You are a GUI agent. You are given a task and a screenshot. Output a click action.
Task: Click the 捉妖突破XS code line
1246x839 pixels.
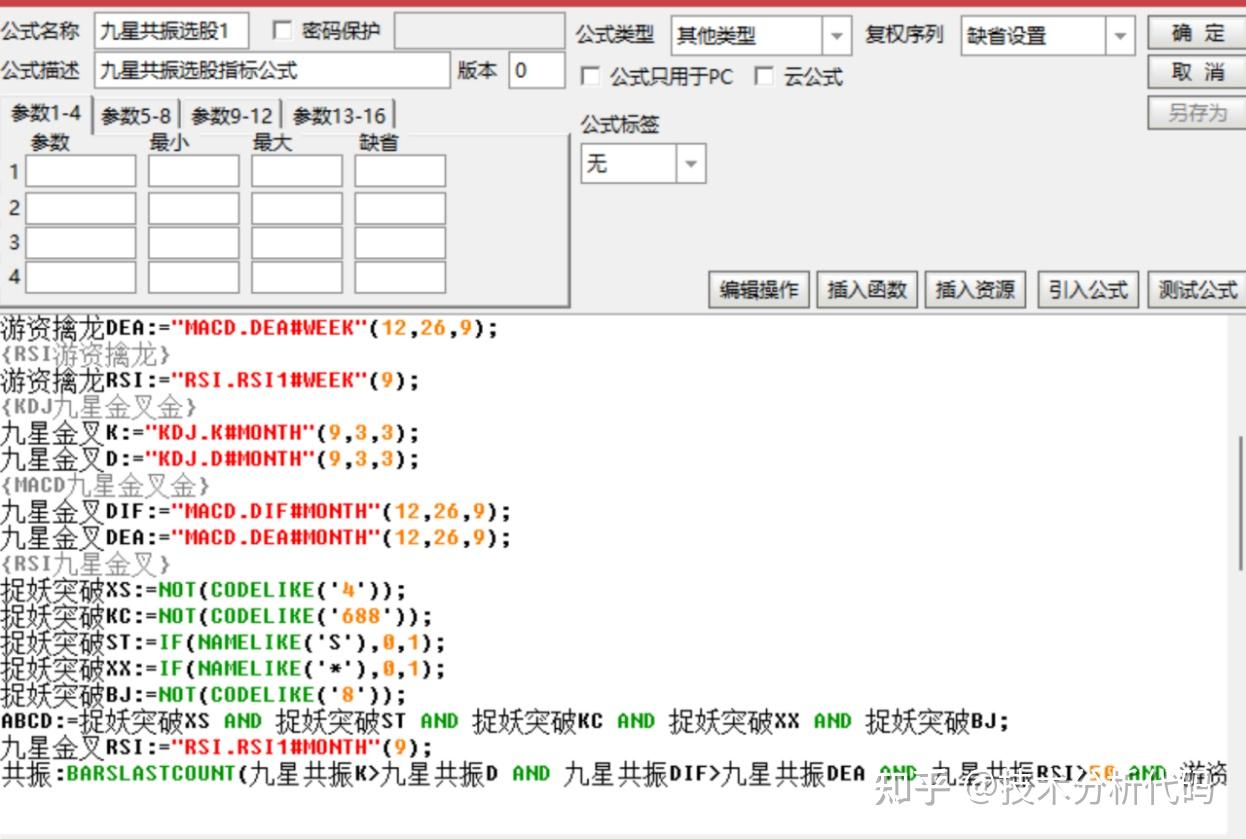204,590
